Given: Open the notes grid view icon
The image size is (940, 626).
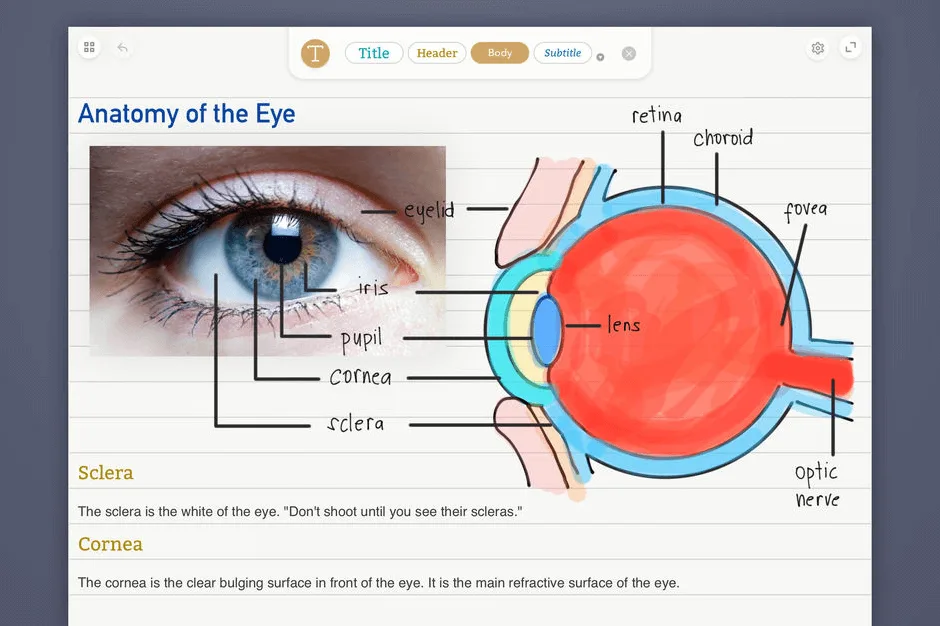Looking at the screenshot, I should (89, 47).
